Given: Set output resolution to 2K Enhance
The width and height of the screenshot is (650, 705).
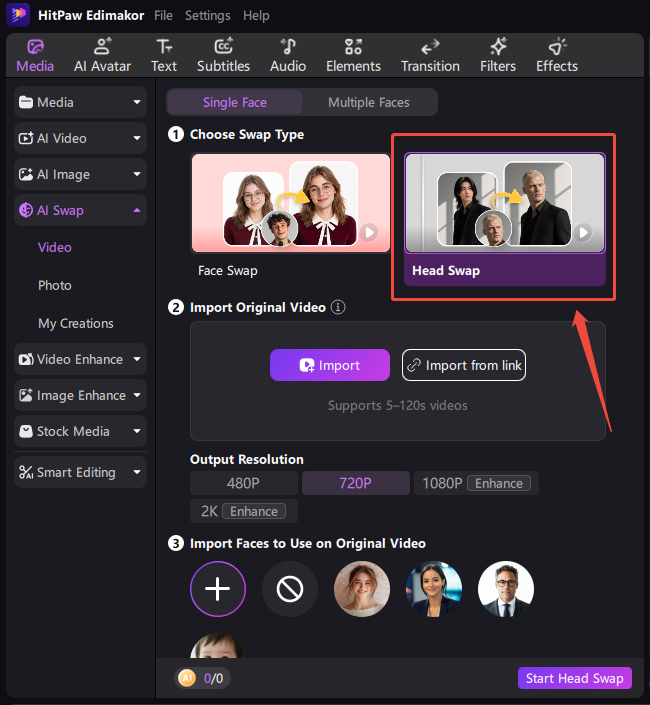Looking at the screenshot, I should click(244, 511).
